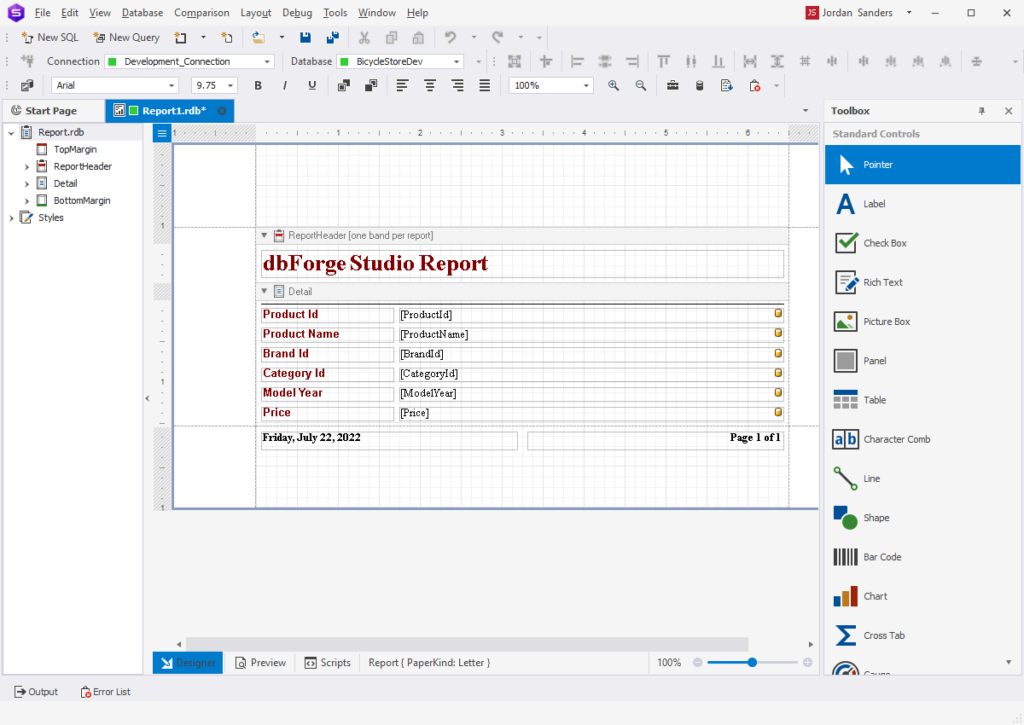Click the New SQL toolbar icon
The image size is (1024, 725).
coord(49,37)
